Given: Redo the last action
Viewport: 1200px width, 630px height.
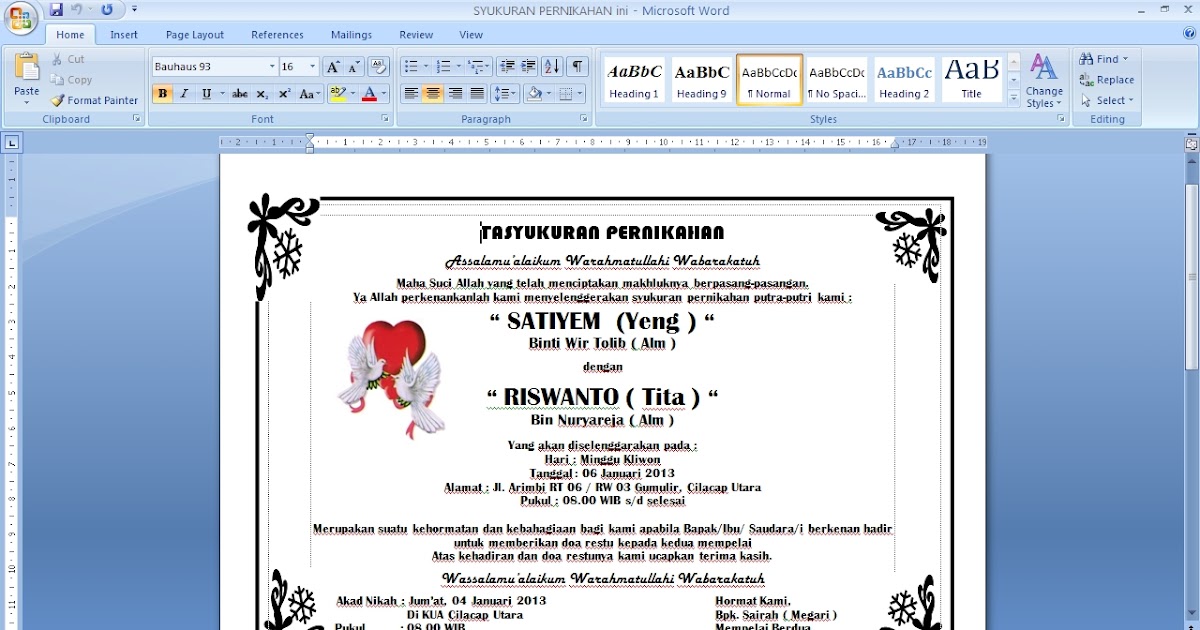Looking at the screenshot, I should (107, 10).
